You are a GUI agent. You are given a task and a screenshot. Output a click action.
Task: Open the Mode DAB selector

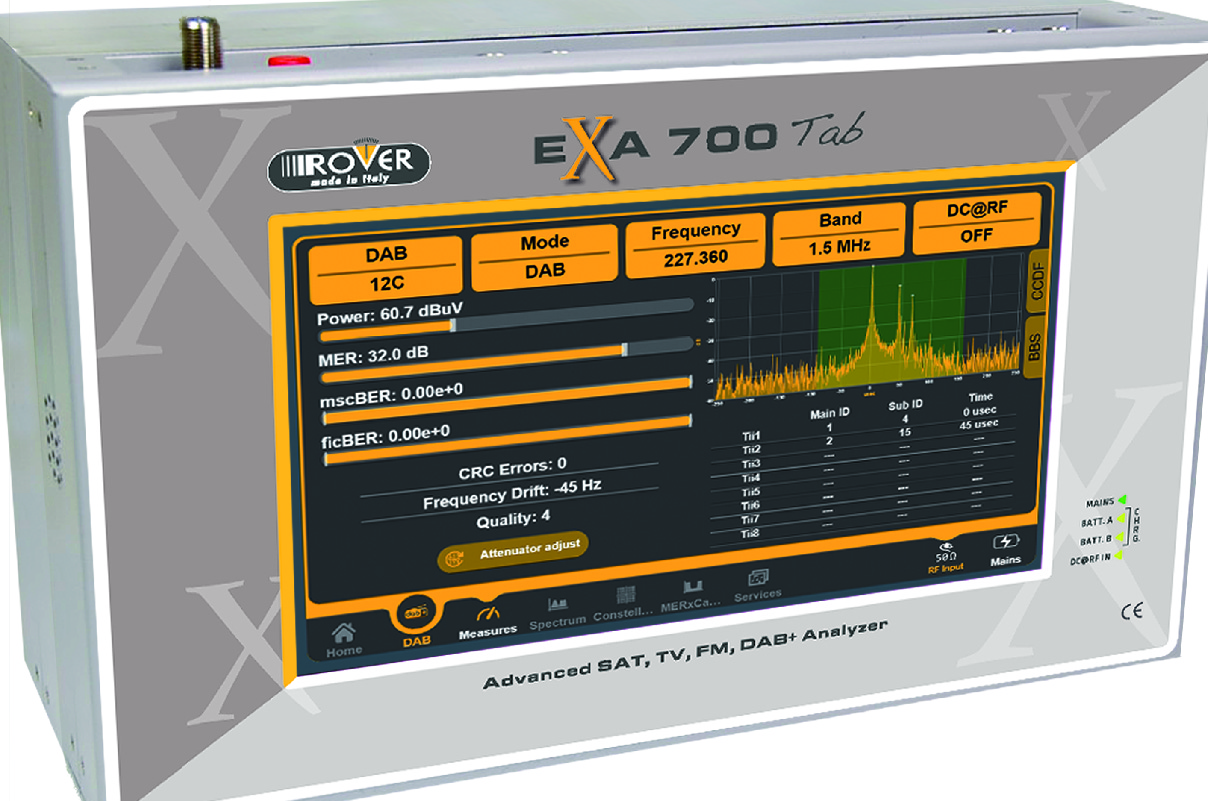[x=545, y=256]
